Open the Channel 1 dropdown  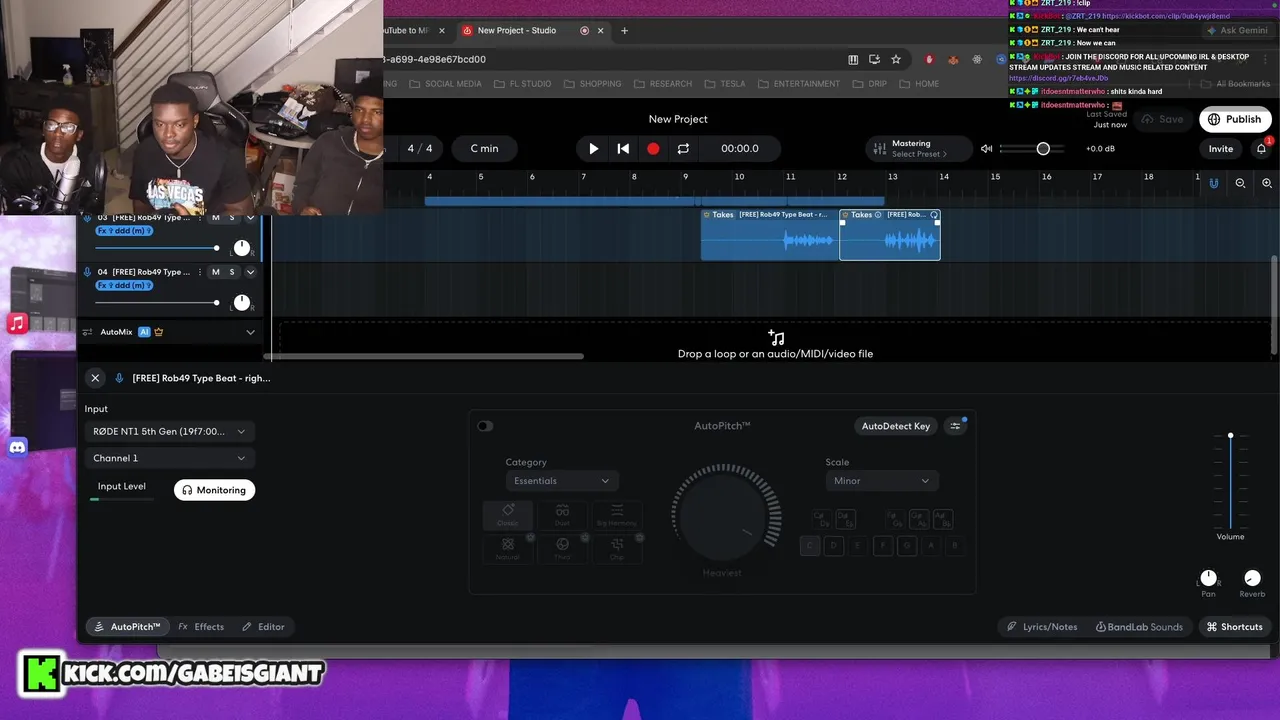point(169,458)
